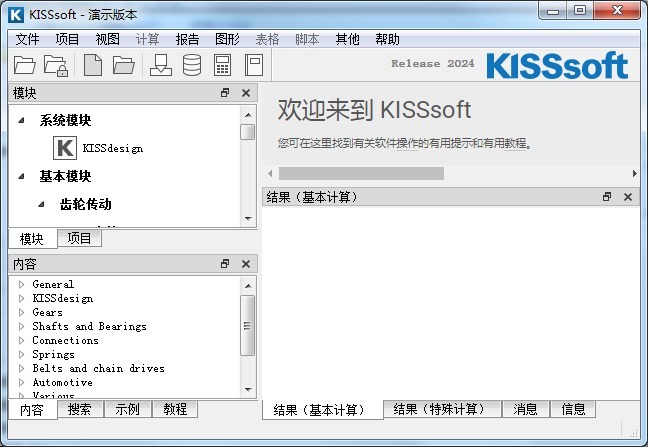Open the 文件 menu
This screenshot has width=648, height=447.
(x=27, y=39)
